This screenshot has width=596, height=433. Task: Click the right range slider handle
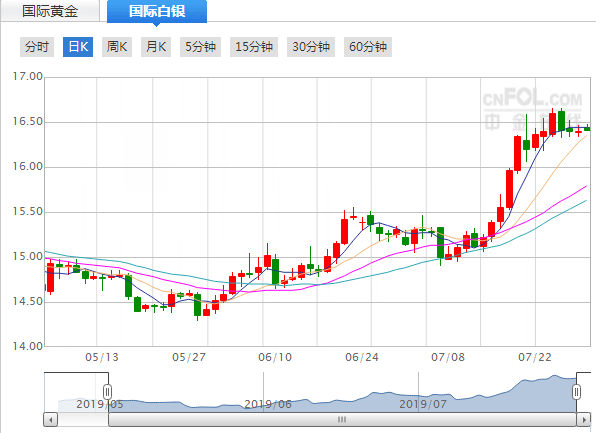coord(577,392)
